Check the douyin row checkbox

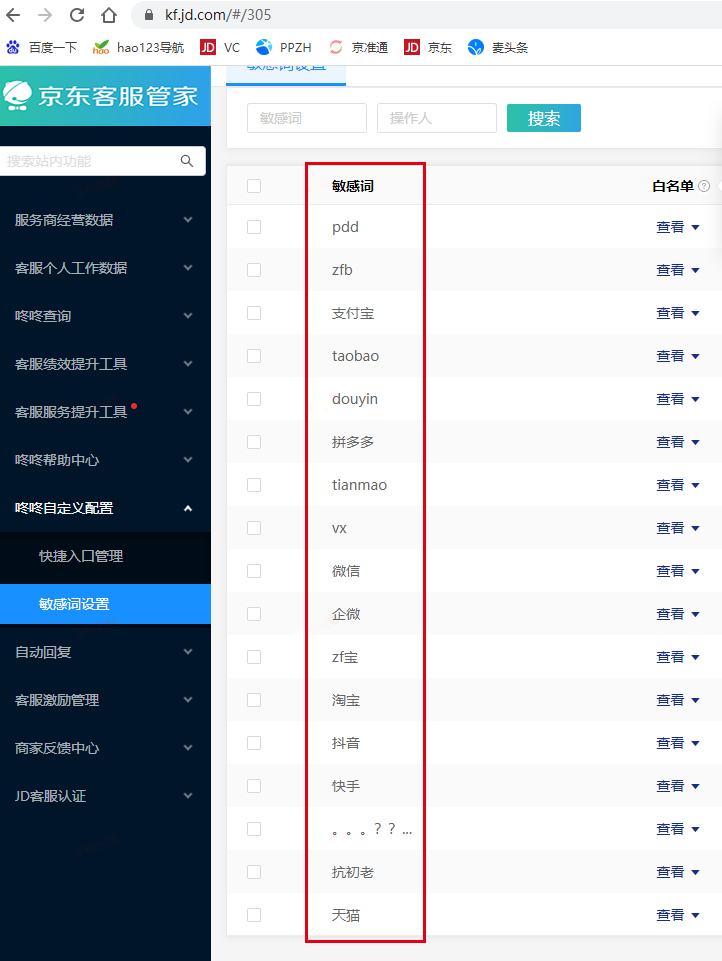pos(254,398)
